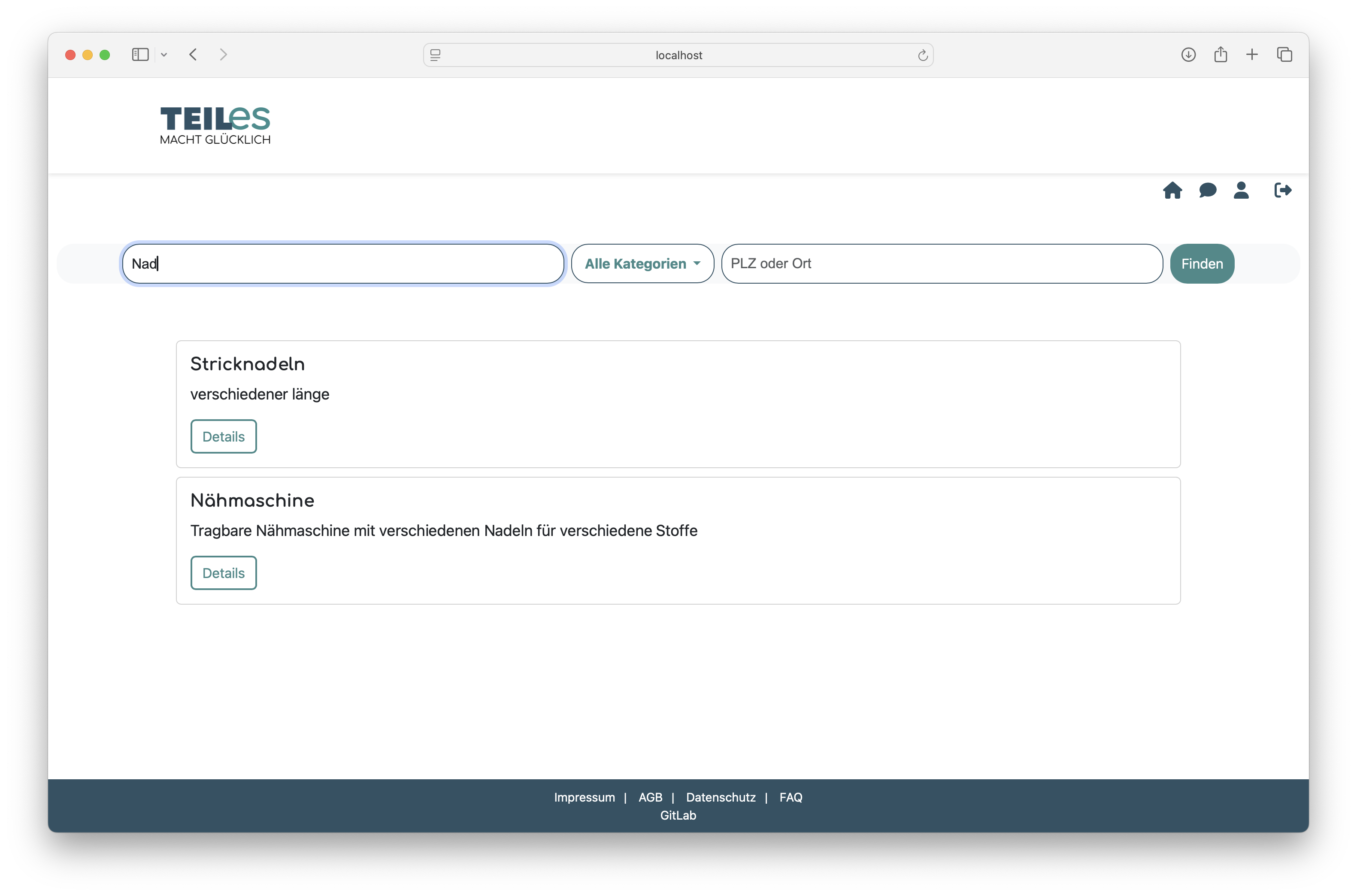Open Safari downloads icon
This screenshot has height=896, width=1357.
[x=1188, y=55]
